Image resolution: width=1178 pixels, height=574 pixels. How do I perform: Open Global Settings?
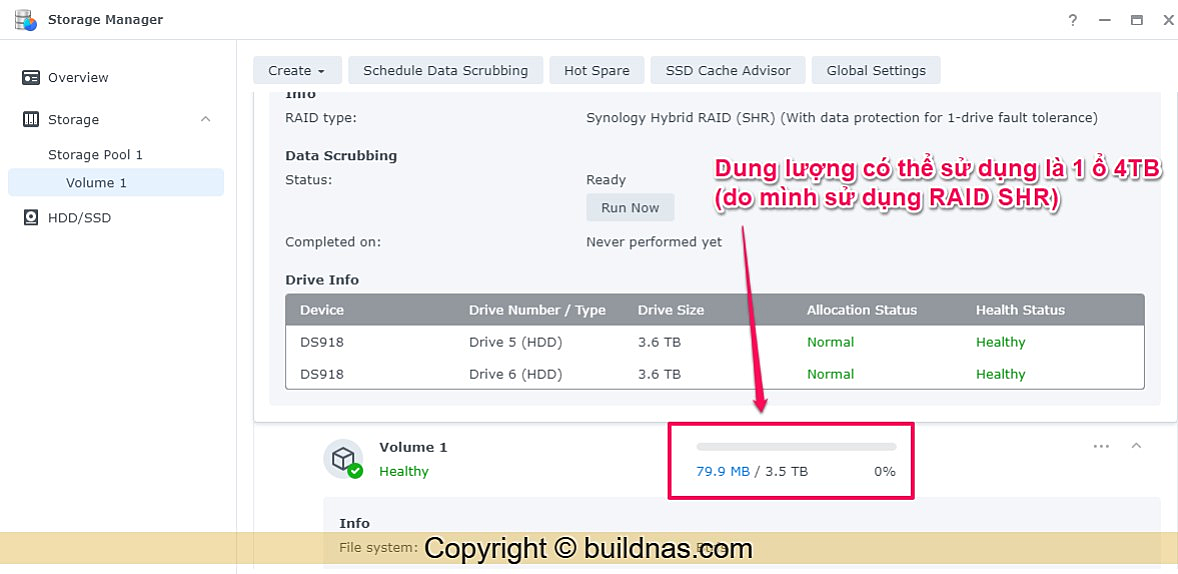pyautogui.click(x=876, y=71)
